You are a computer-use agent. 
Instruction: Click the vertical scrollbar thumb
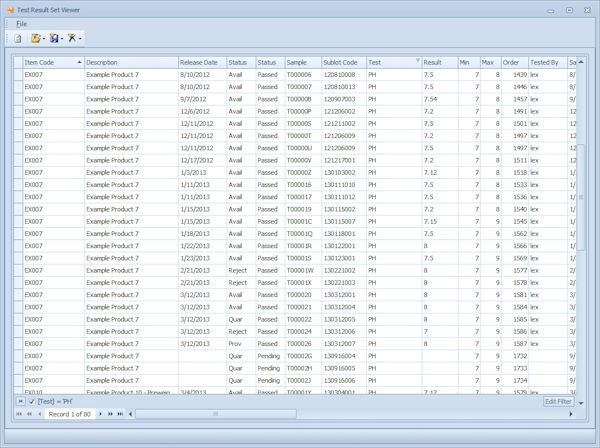point(581,197)
